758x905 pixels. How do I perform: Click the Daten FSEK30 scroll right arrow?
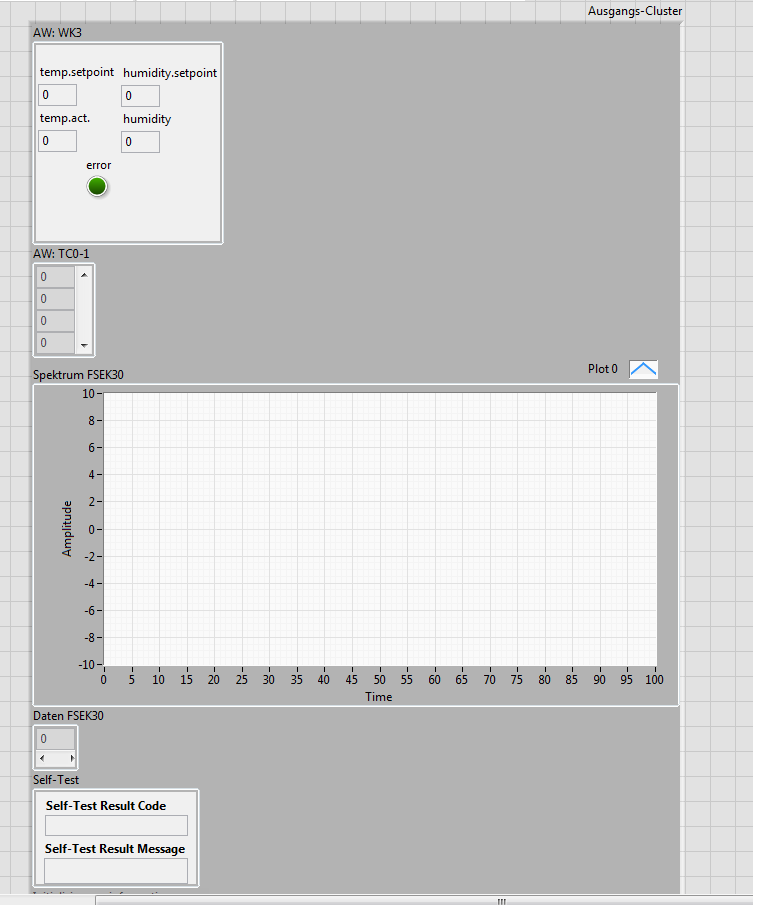pos(72,758)
